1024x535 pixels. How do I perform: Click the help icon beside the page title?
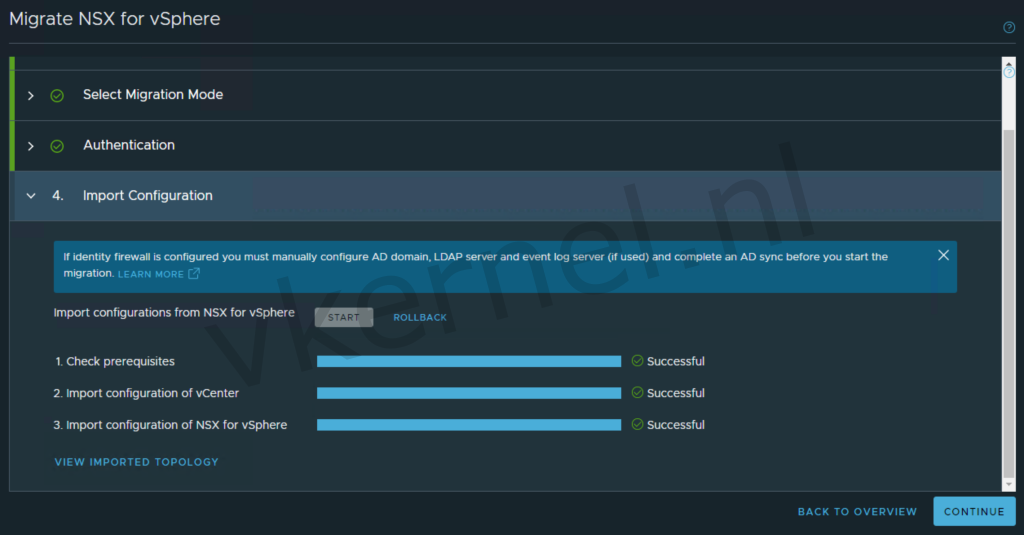click(x=1009, y=27)
